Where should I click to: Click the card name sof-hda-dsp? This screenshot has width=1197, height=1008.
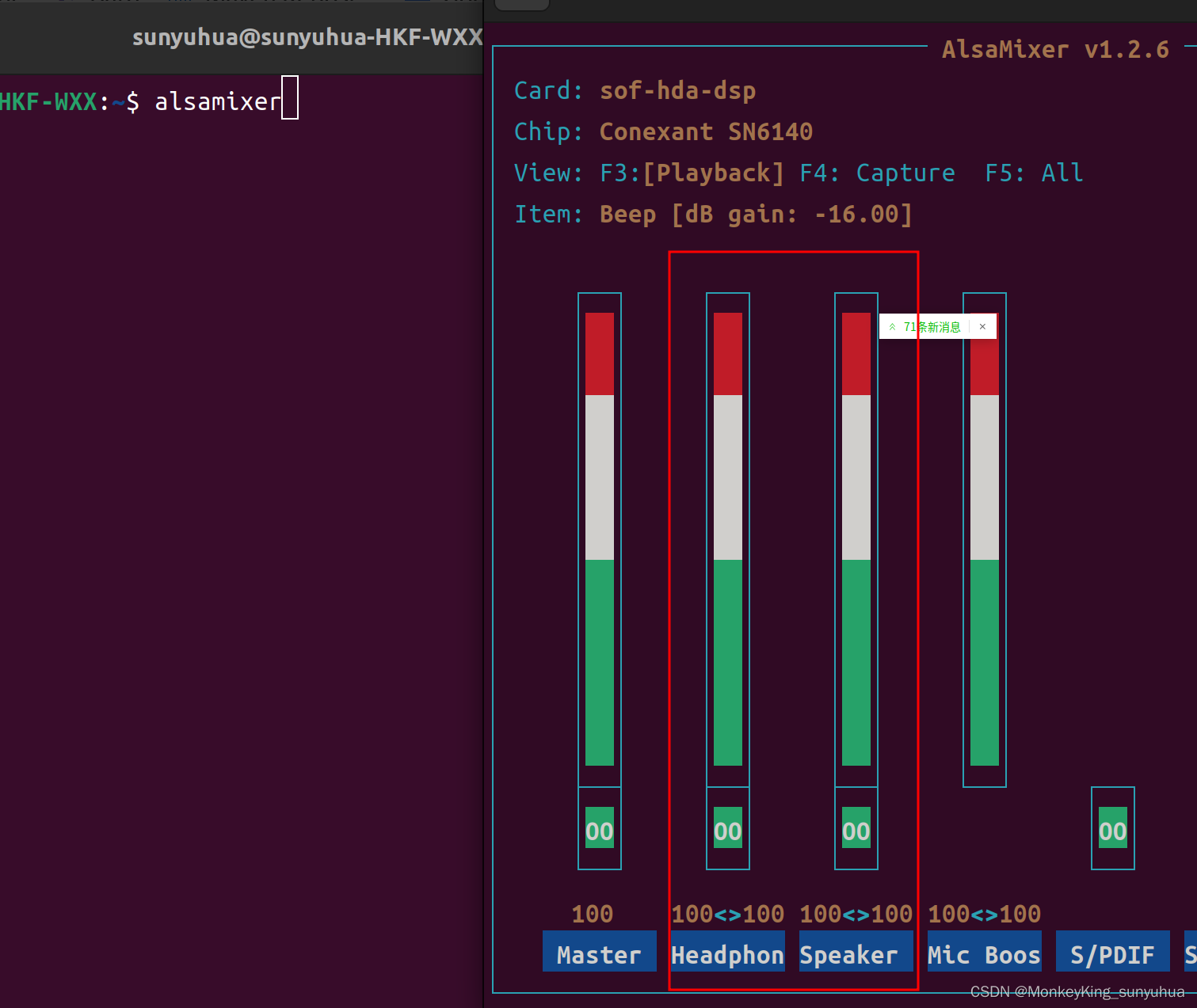tap(677, 90)
